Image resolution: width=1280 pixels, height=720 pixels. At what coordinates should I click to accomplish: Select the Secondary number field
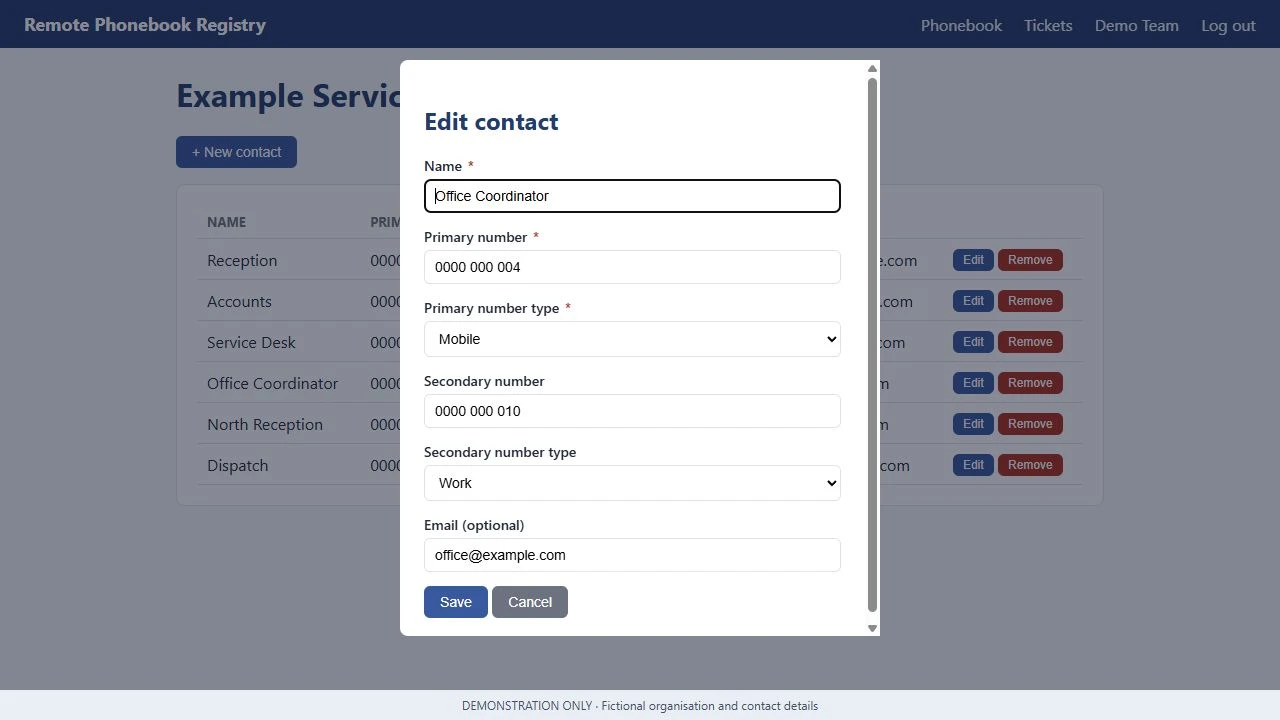pos(632,411)
